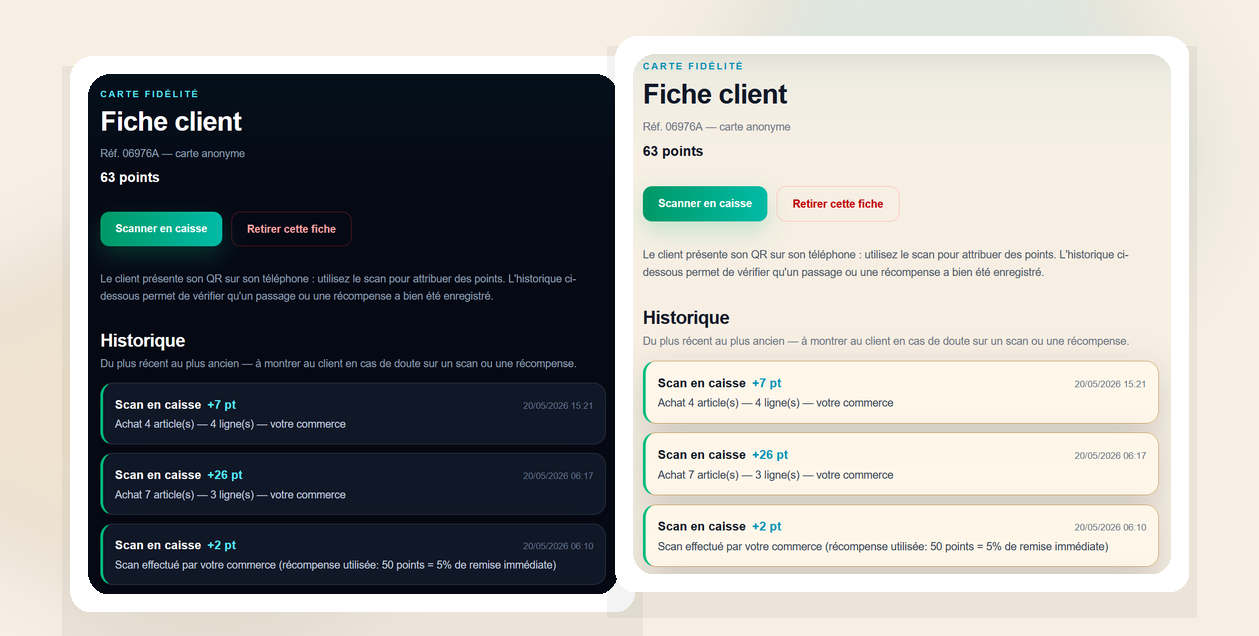1259x636 pixels.
Task: Click Le client présente paragraph in dark card
Action: tap(338, 287)
